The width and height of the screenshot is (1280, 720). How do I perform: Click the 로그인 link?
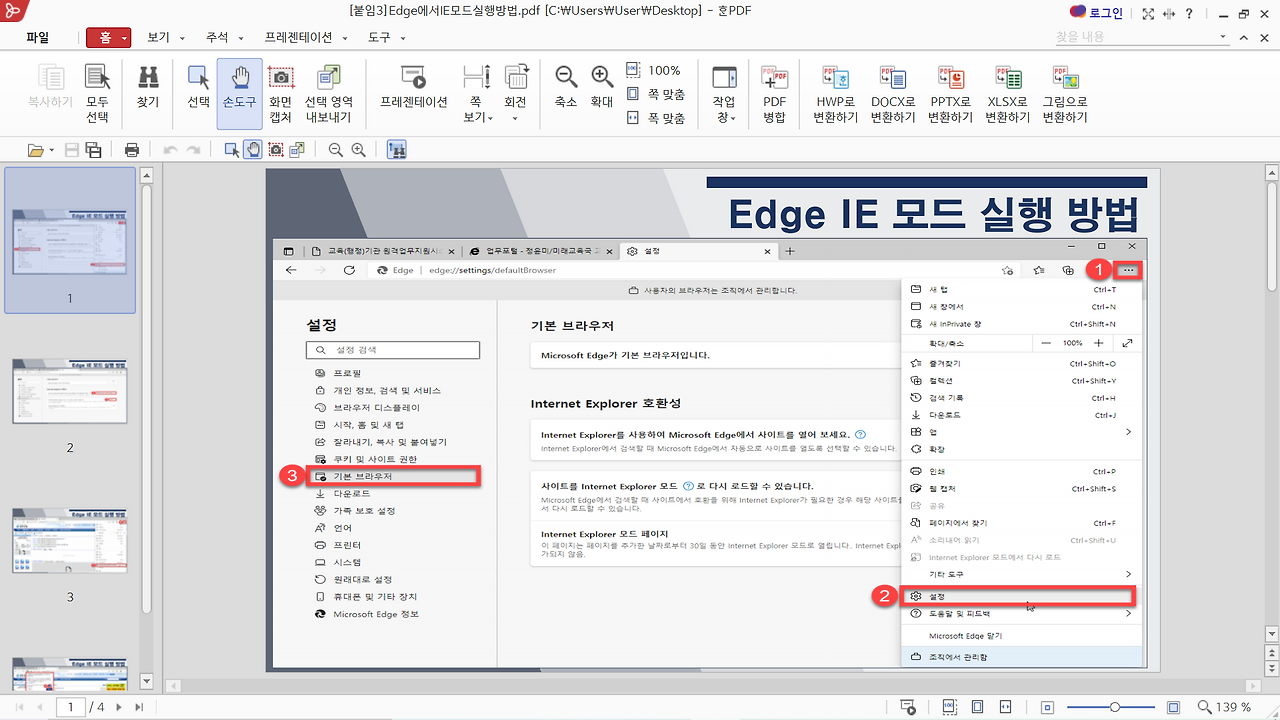pos(1105,13)
